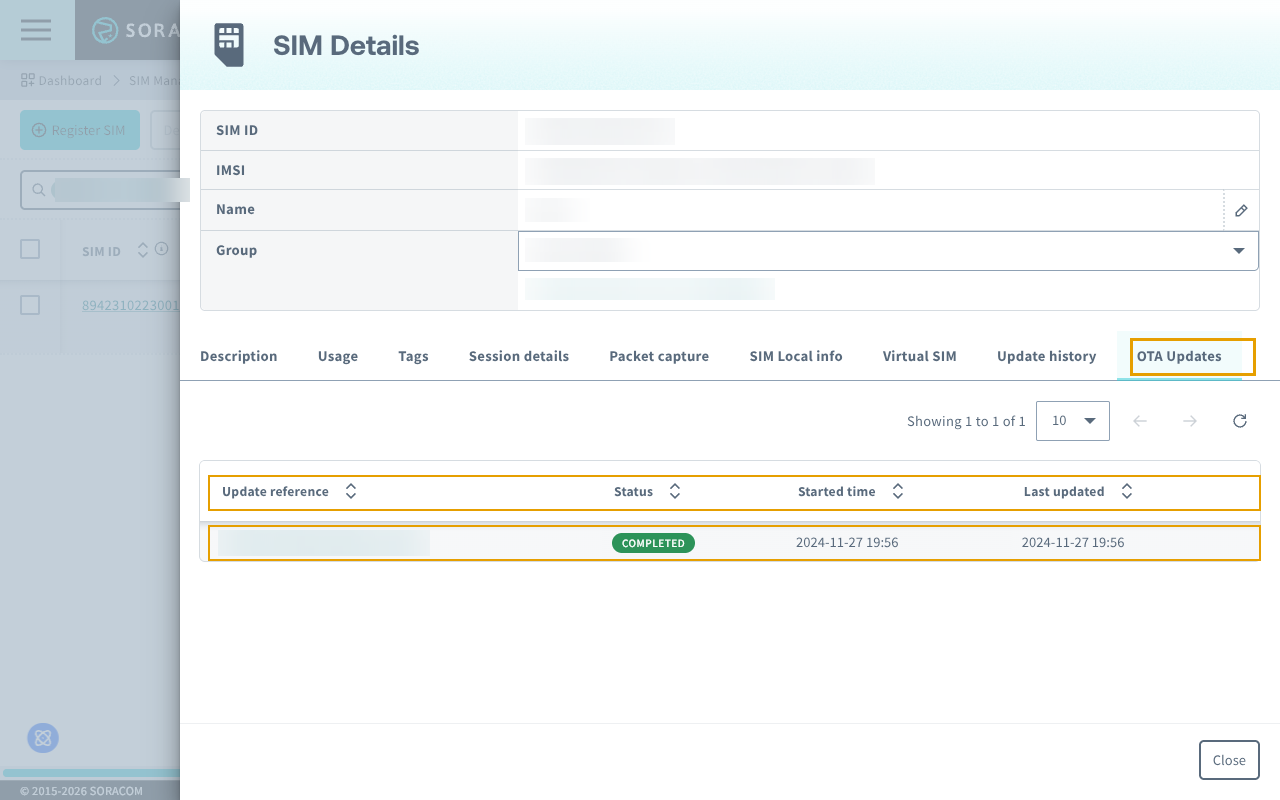The width and height of the screenshot is (1280, 800).
Task: Sort by Update reference column
Action: tap(350, 492)
